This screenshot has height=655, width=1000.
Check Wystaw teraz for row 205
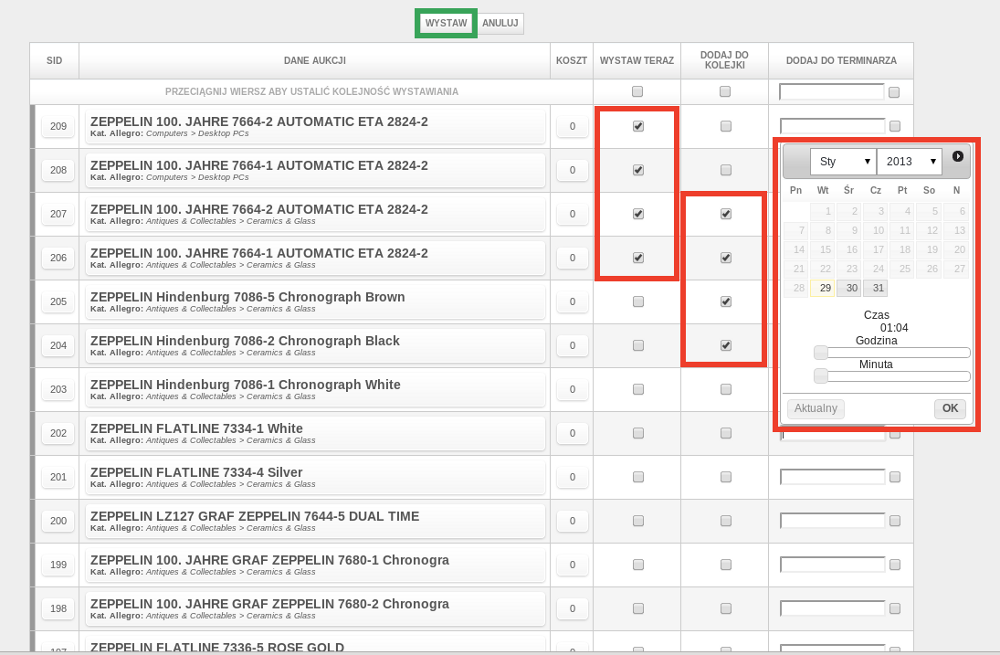(638, 302)
